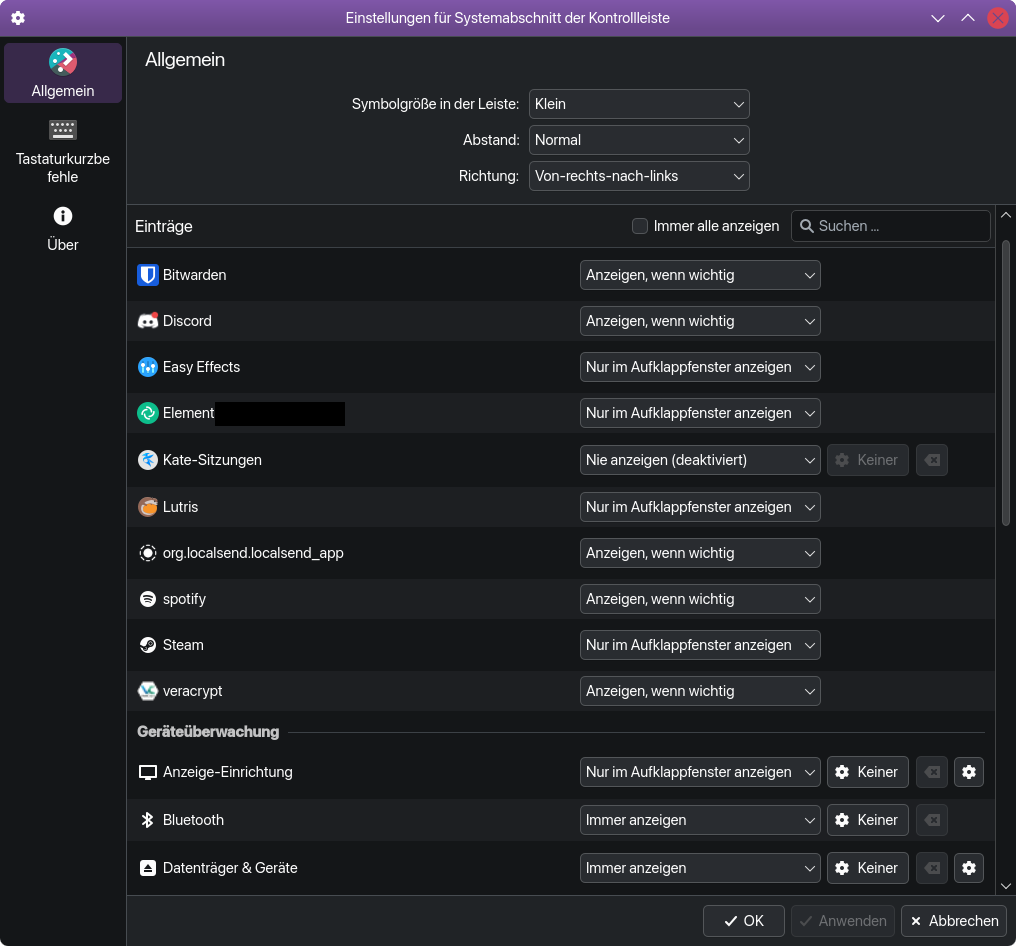
Task: Set shortcut for Anzeige-Einrichtung via Keiner
Action: pyautogui.click(x=868, y=772)
